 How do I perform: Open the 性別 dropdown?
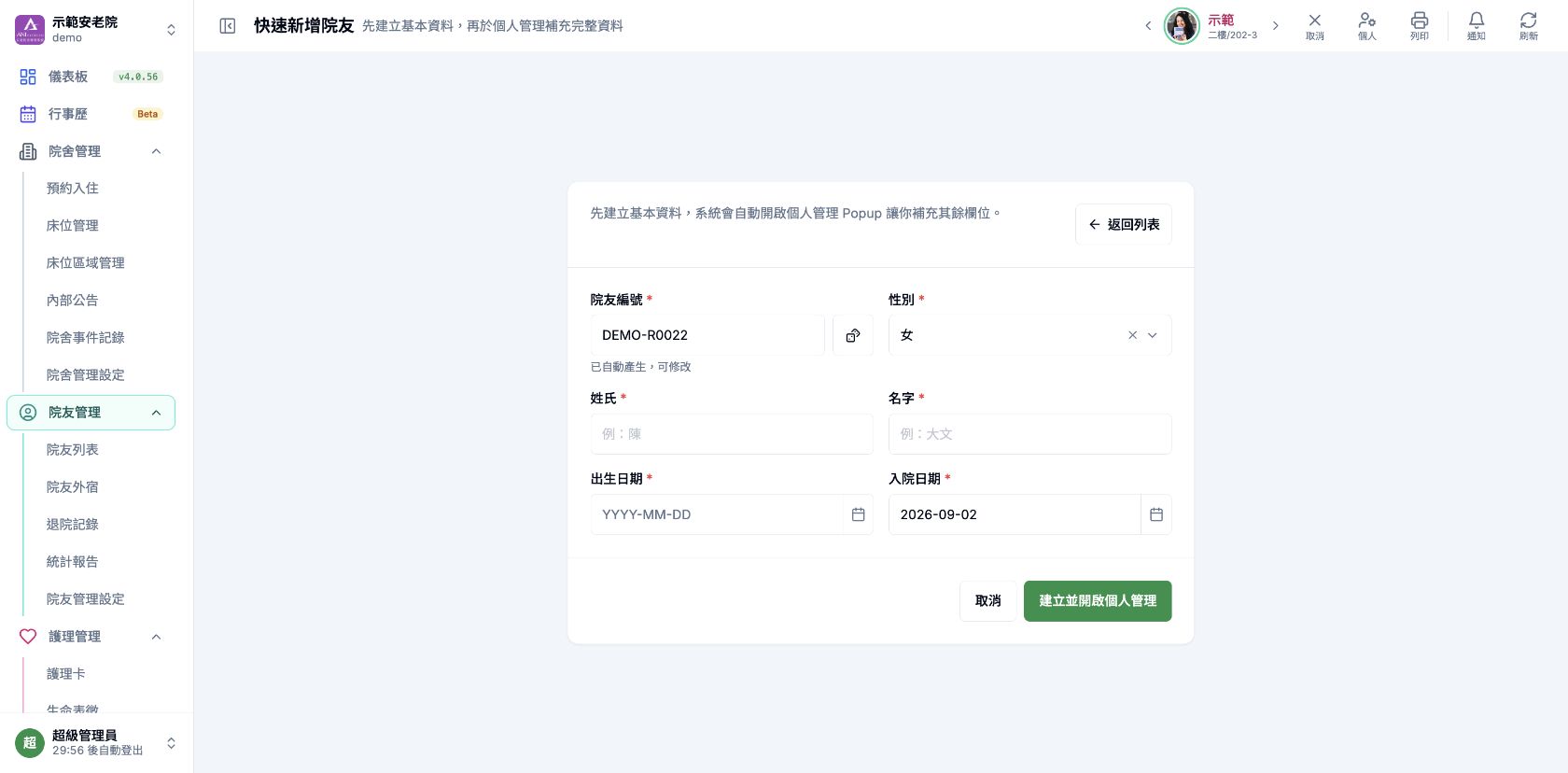point(1029,335)
